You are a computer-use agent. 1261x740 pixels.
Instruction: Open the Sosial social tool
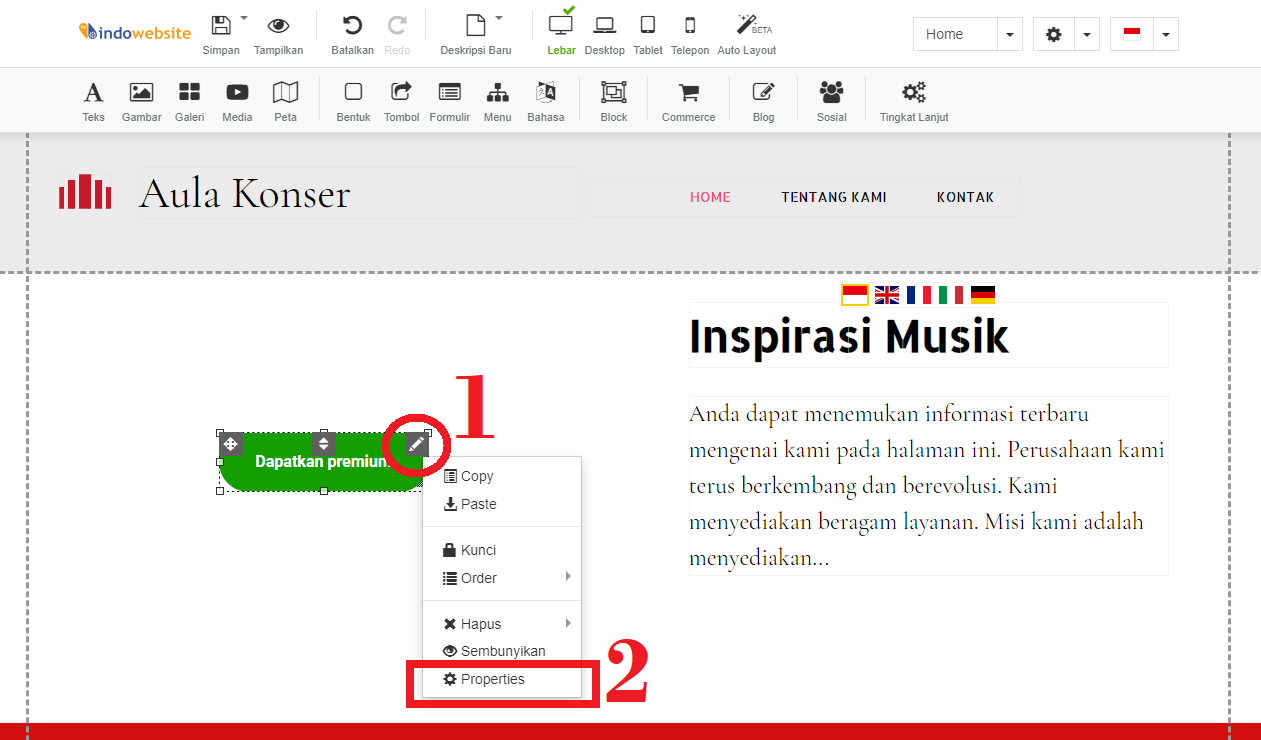tap(831, 103)
